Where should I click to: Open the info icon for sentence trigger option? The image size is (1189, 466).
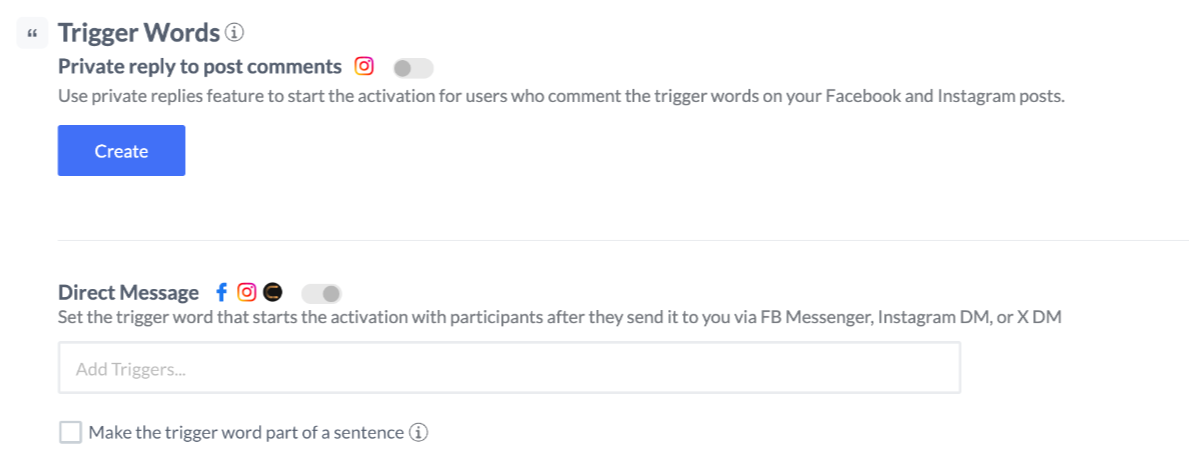420,433
